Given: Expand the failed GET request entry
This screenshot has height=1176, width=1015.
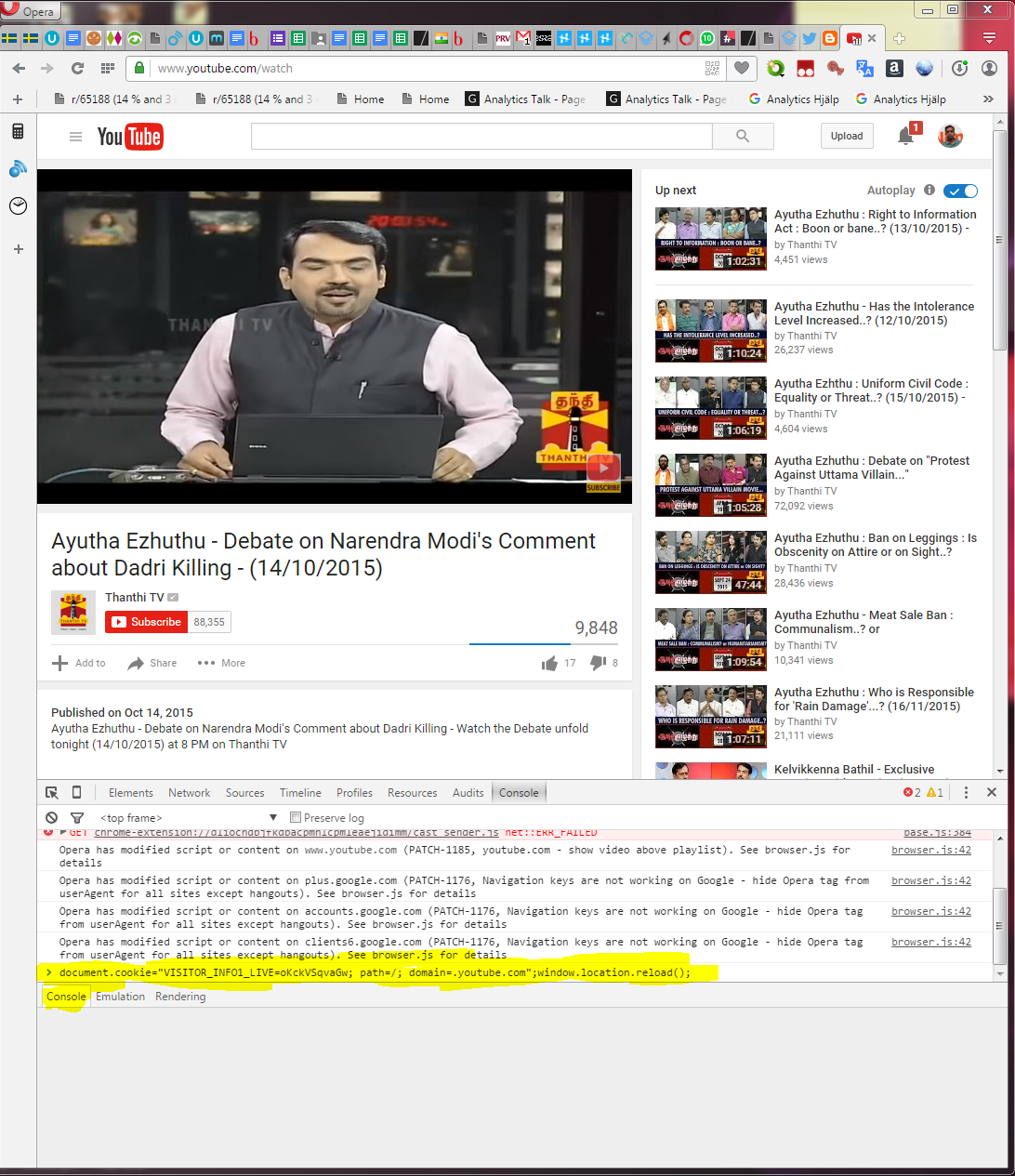Looking at the screenshot, I should [63, 832].
